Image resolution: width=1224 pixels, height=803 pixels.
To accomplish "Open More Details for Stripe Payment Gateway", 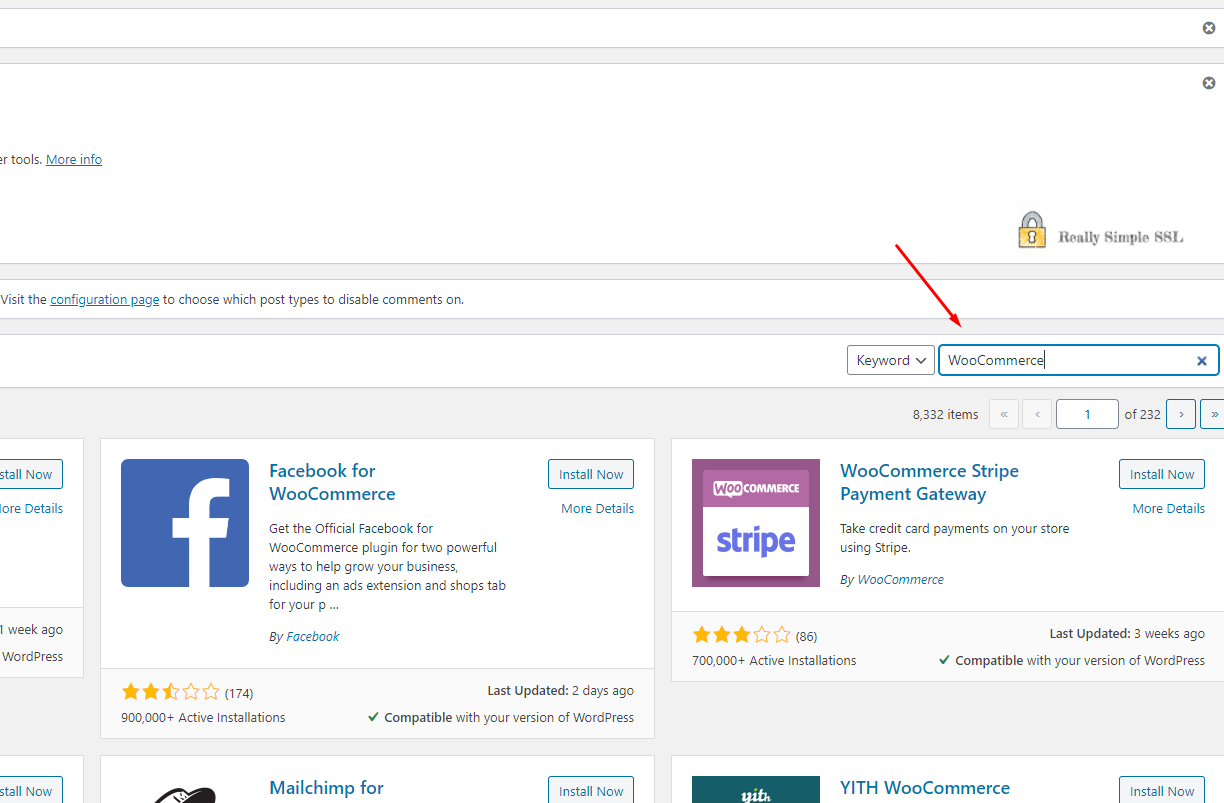I will [x=1168, y=508].
